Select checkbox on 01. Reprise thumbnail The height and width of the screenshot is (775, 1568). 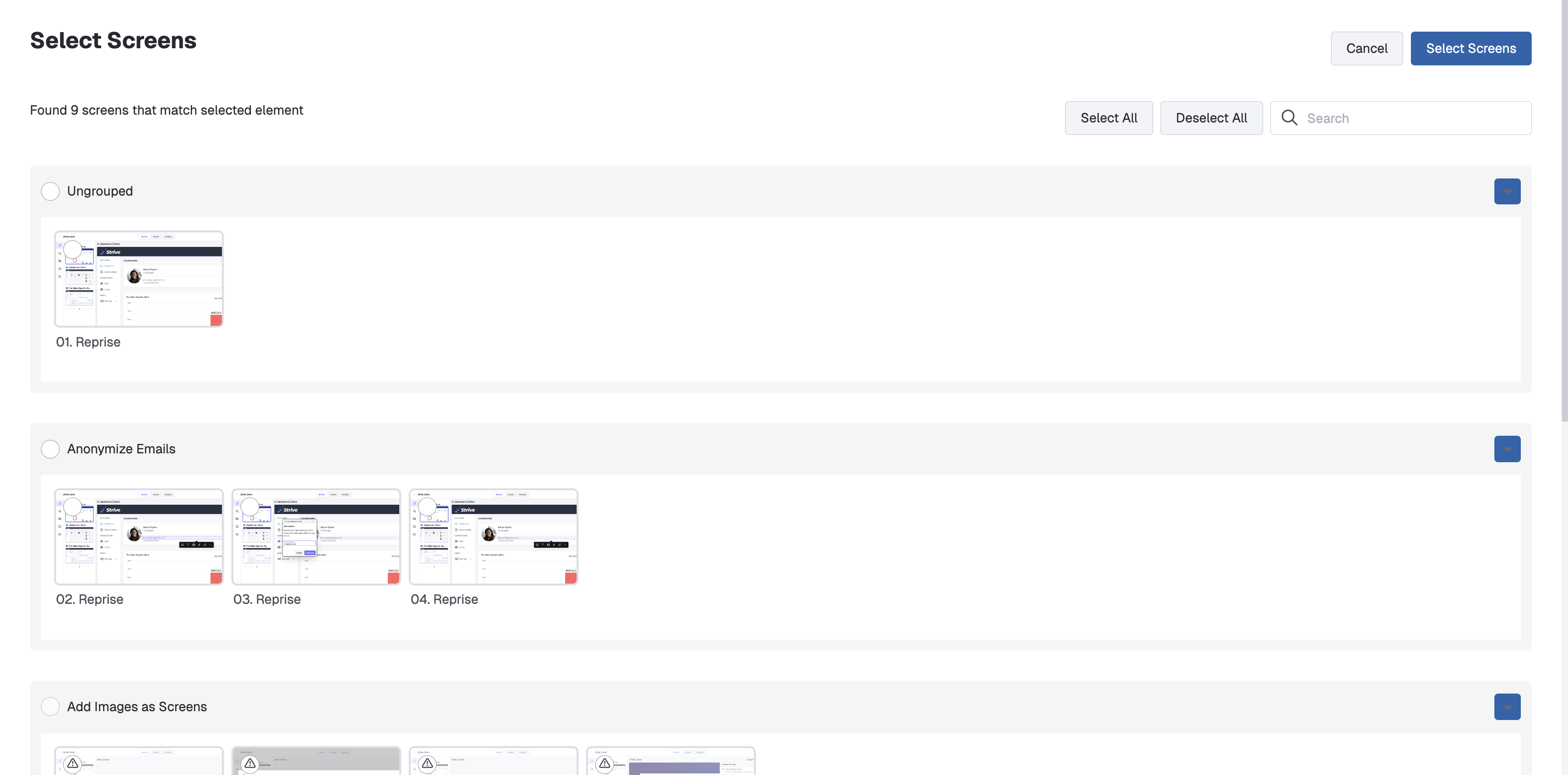[73, 249]
